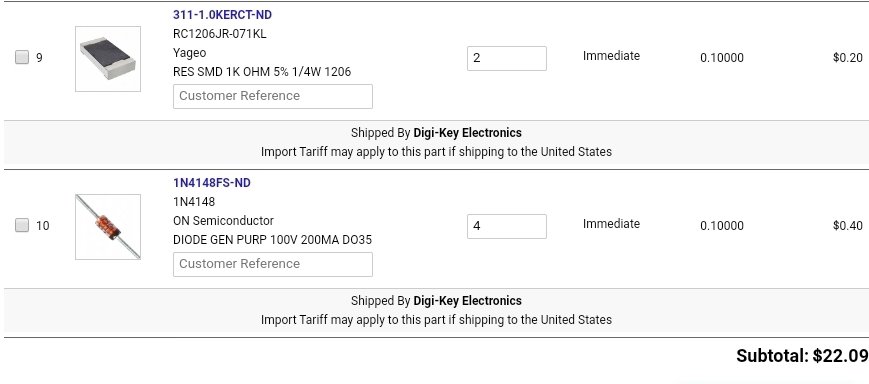Click the Yageo manufacturer name
The height and width of the screenshot is (384, 869).
click(x=190, y=53)
